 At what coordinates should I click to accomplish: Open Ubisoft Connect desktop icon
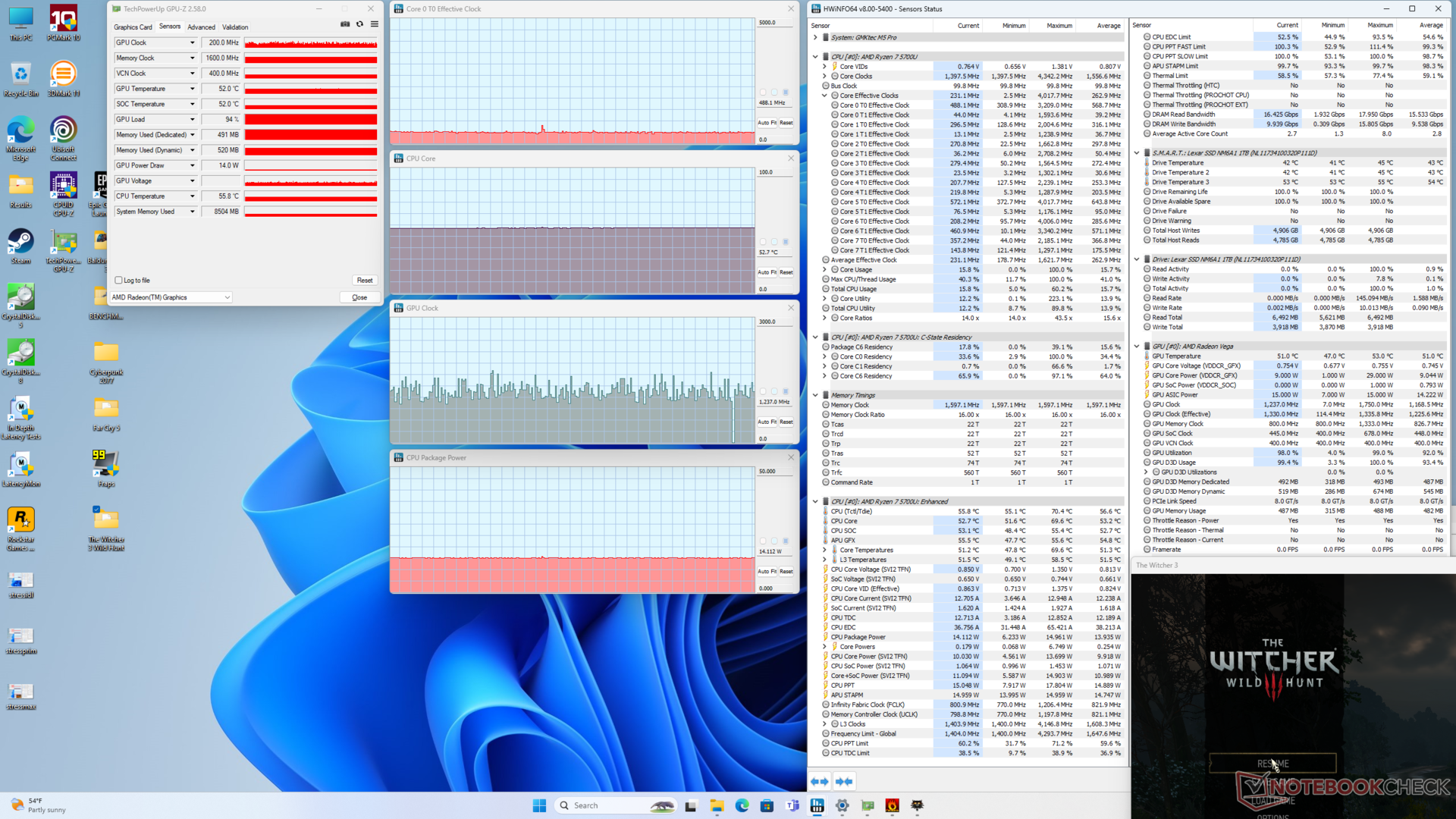point(63,137)
